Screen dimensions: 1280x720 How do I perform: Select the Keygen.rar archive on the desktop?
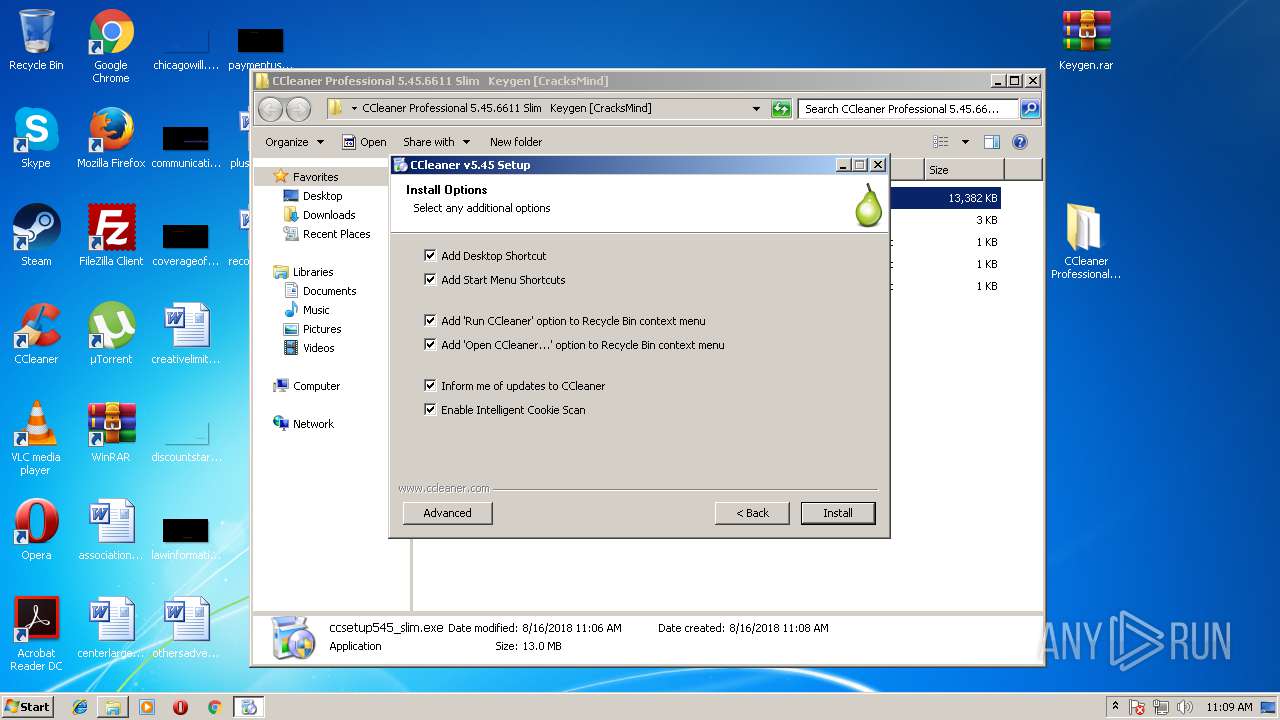pyautogui.click(x=1086, y=41)
